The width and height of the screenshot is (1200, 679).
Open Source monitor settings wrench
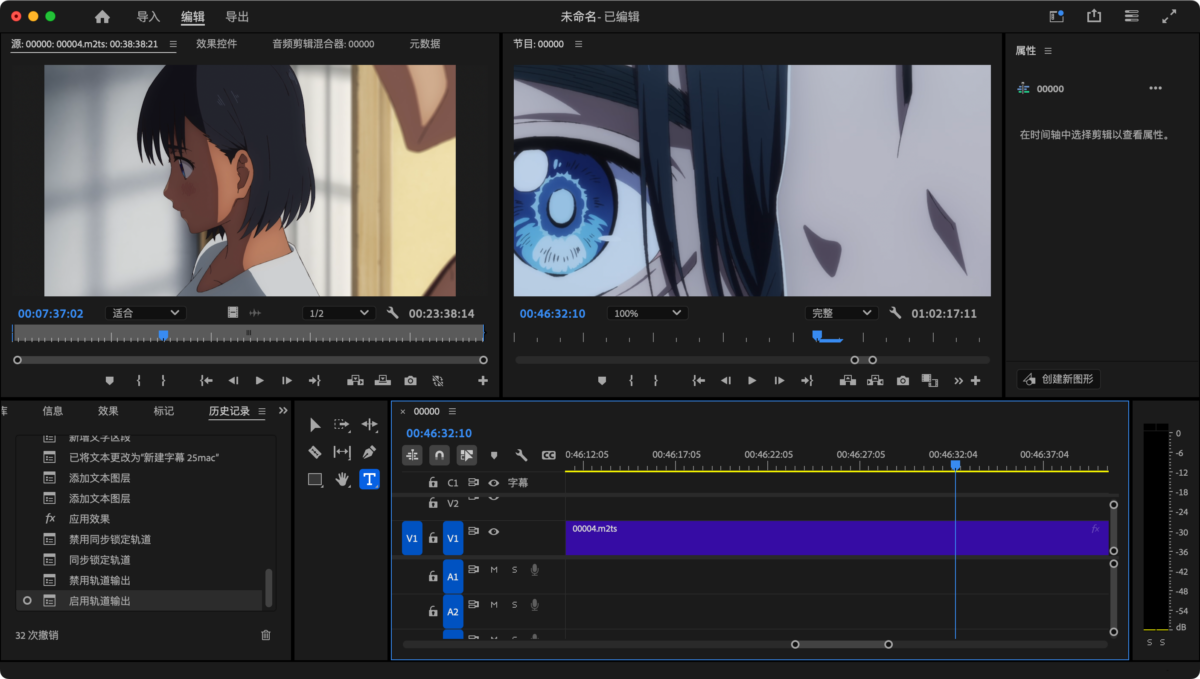click(392, 313)
